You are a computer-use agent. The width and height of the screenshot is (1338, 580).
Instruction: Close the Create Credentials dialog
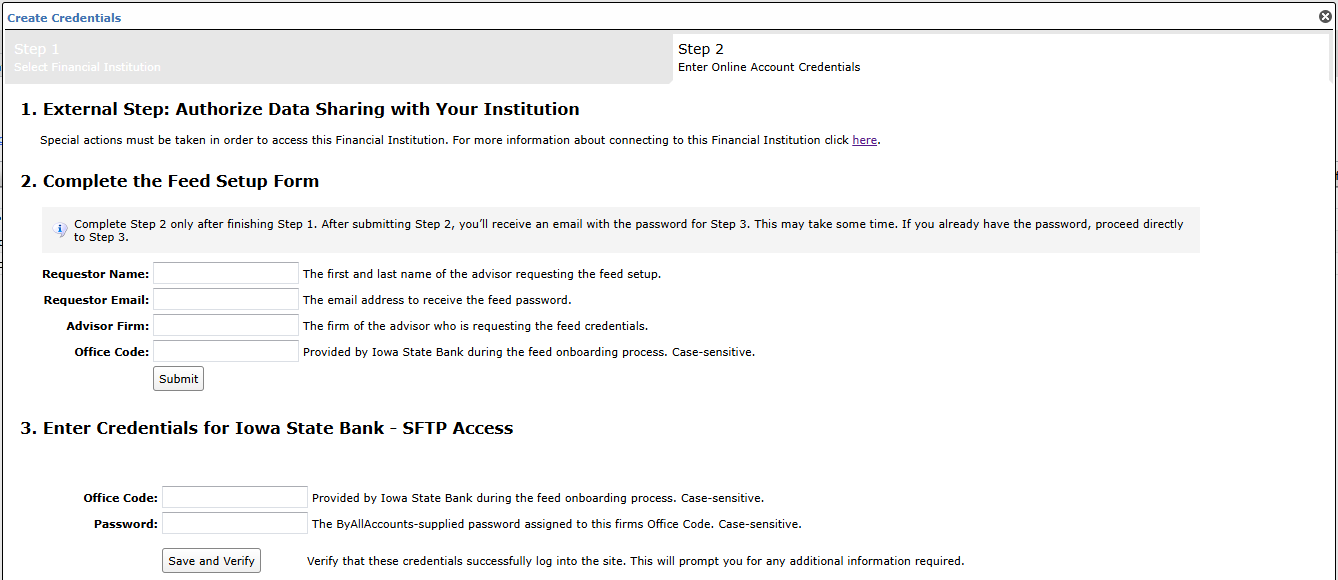1325,17
